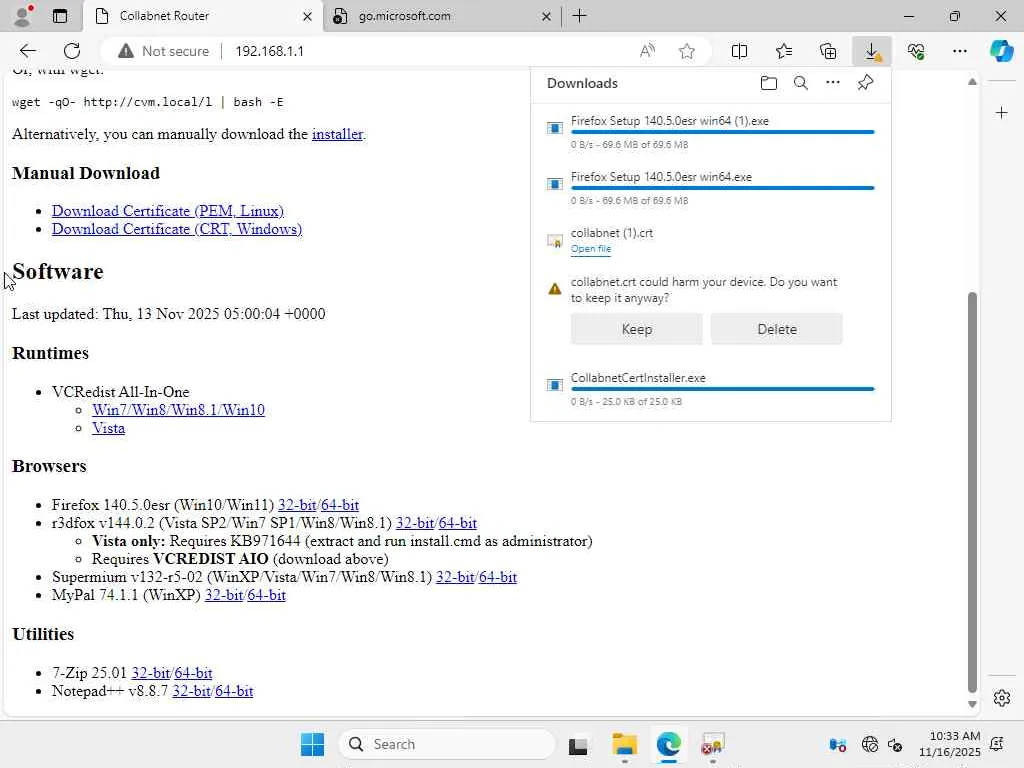Open taskbar clock showing 10:33 AM
The width and height of the screenshot is (1024, 768).
[x=950, y=744]
